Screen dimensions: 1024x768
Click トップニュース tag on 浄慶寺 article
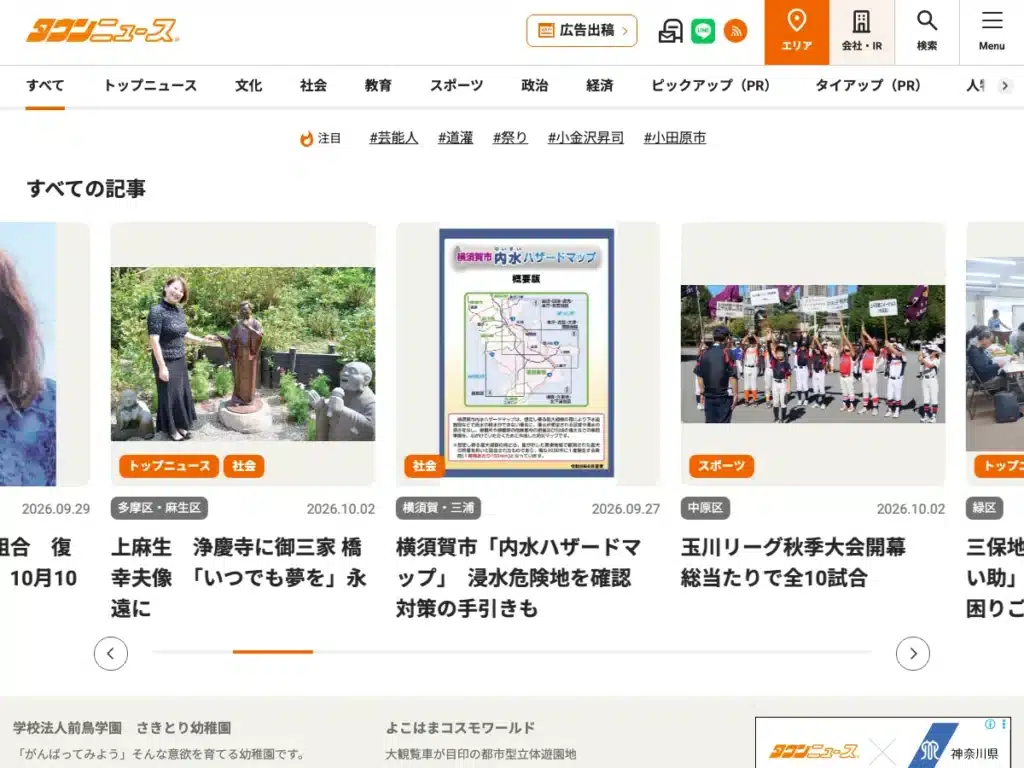tap(169, 466)
